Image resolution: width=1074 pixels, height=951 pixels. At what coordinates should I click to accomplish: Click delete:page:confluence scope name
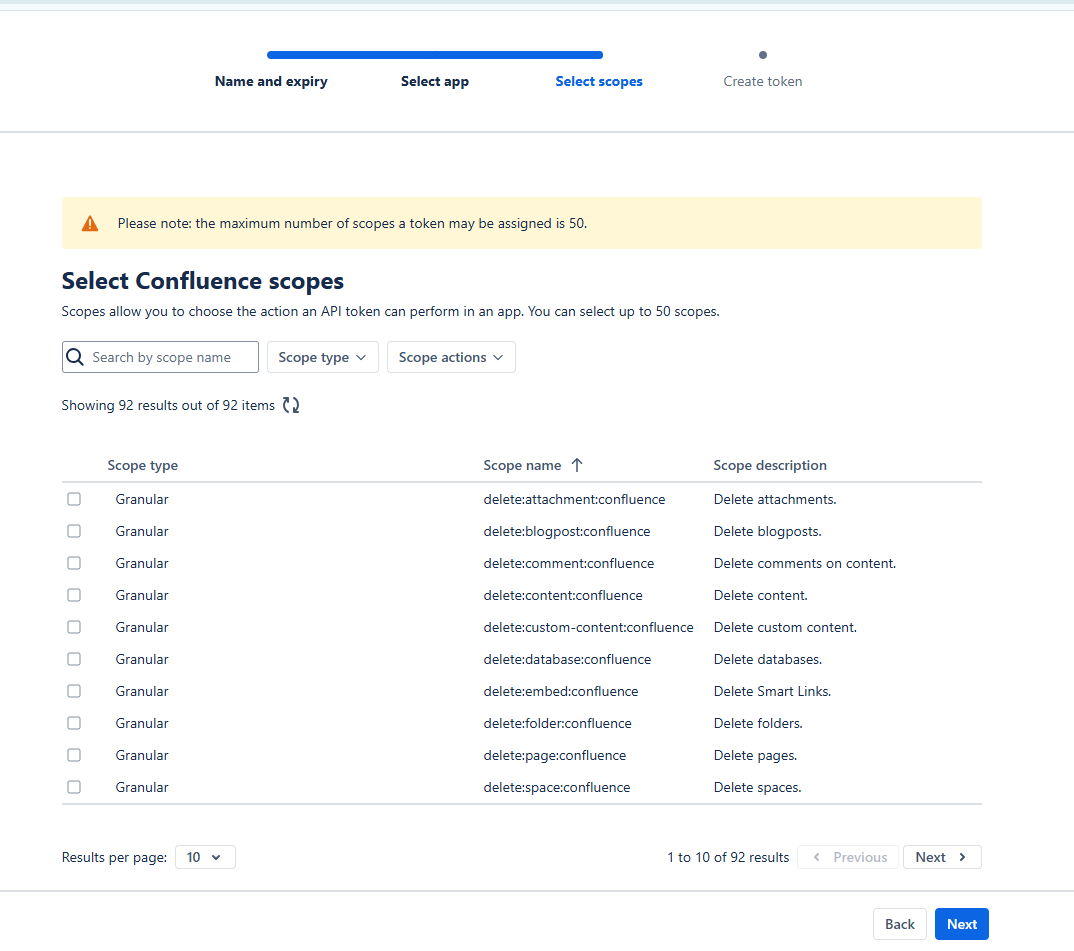click(x=555, y=755)
